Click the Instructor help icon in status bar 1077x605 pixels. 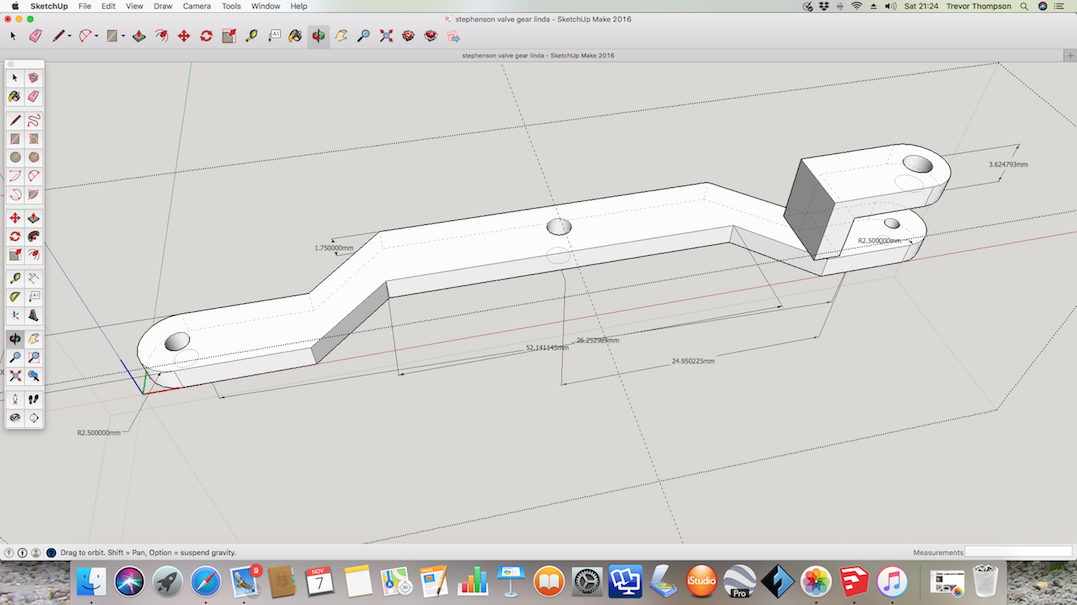point(51,552)
